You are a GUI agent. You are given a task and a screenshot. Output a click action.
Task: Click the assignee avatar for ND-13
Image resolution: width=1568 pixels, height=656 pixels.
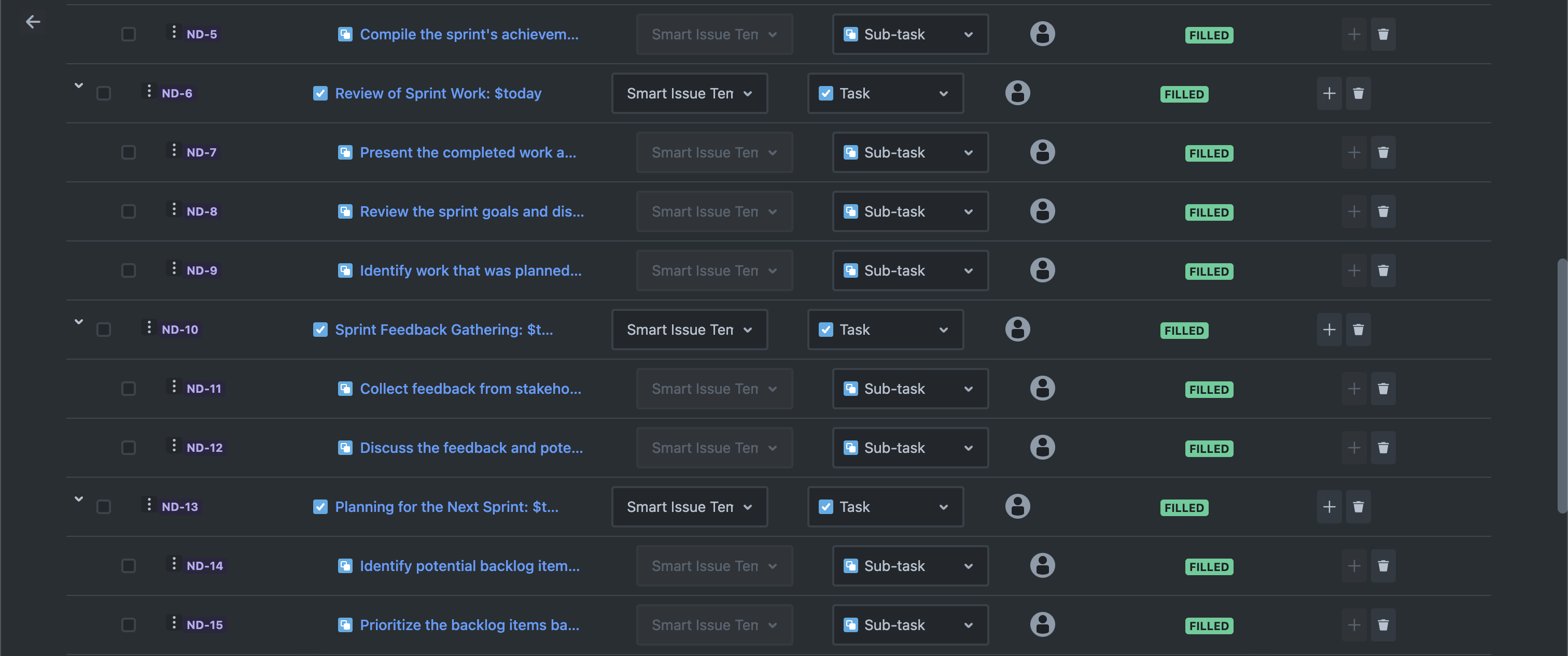1017,506
